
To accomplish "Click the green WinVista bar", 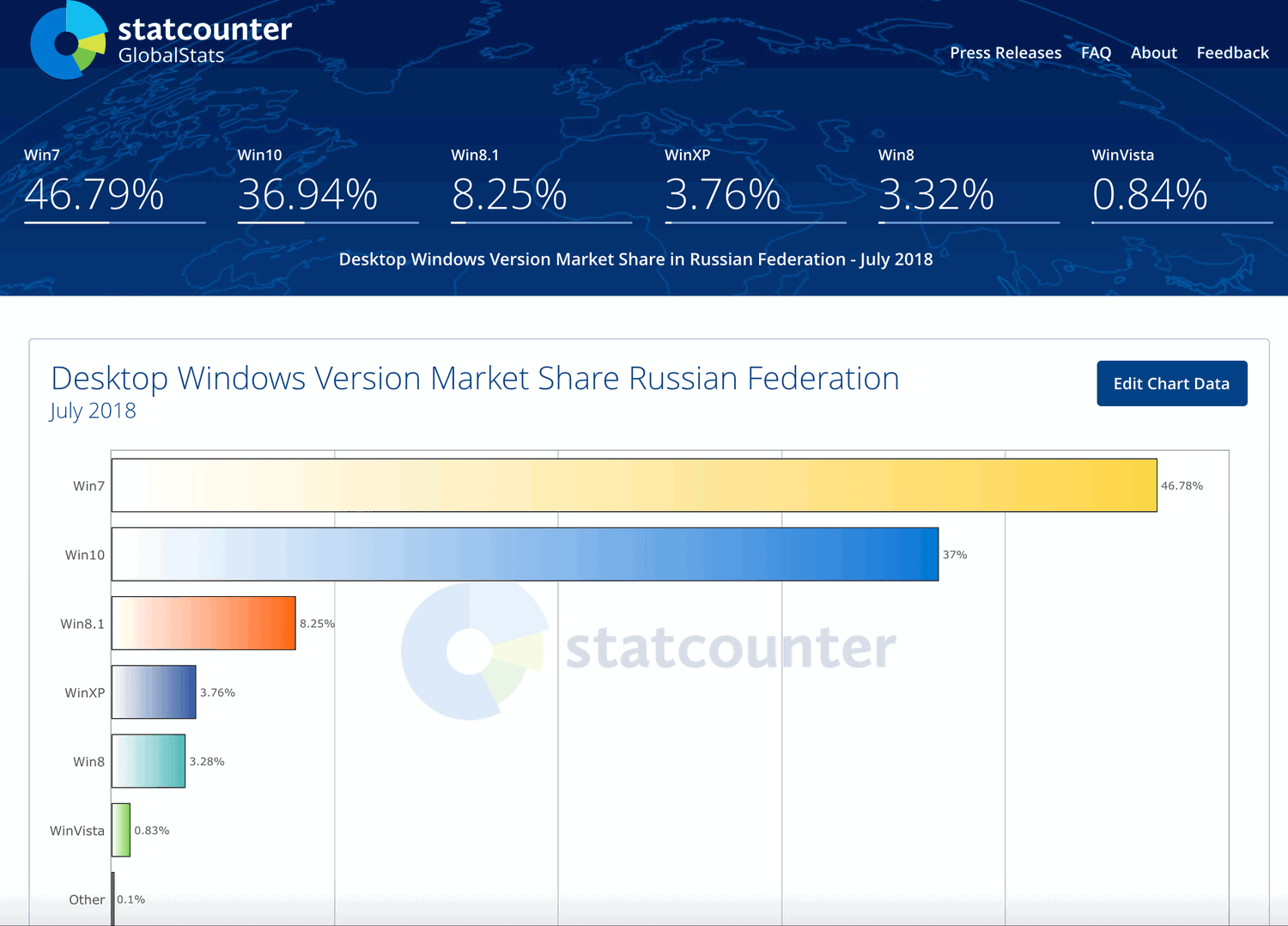I will 121,830.
